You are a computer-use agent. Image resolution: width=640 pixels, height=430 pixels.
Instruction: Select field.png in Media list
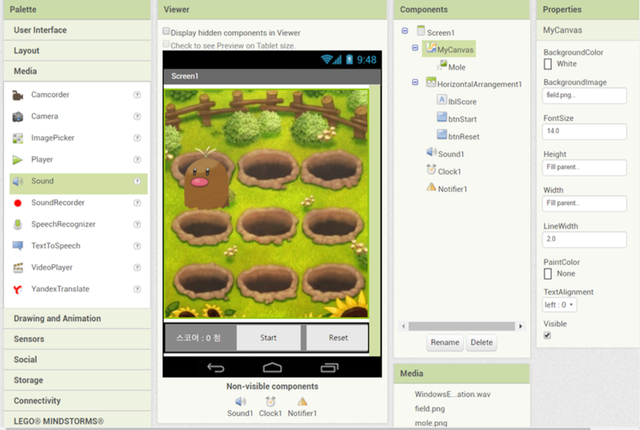click(430, 408)
